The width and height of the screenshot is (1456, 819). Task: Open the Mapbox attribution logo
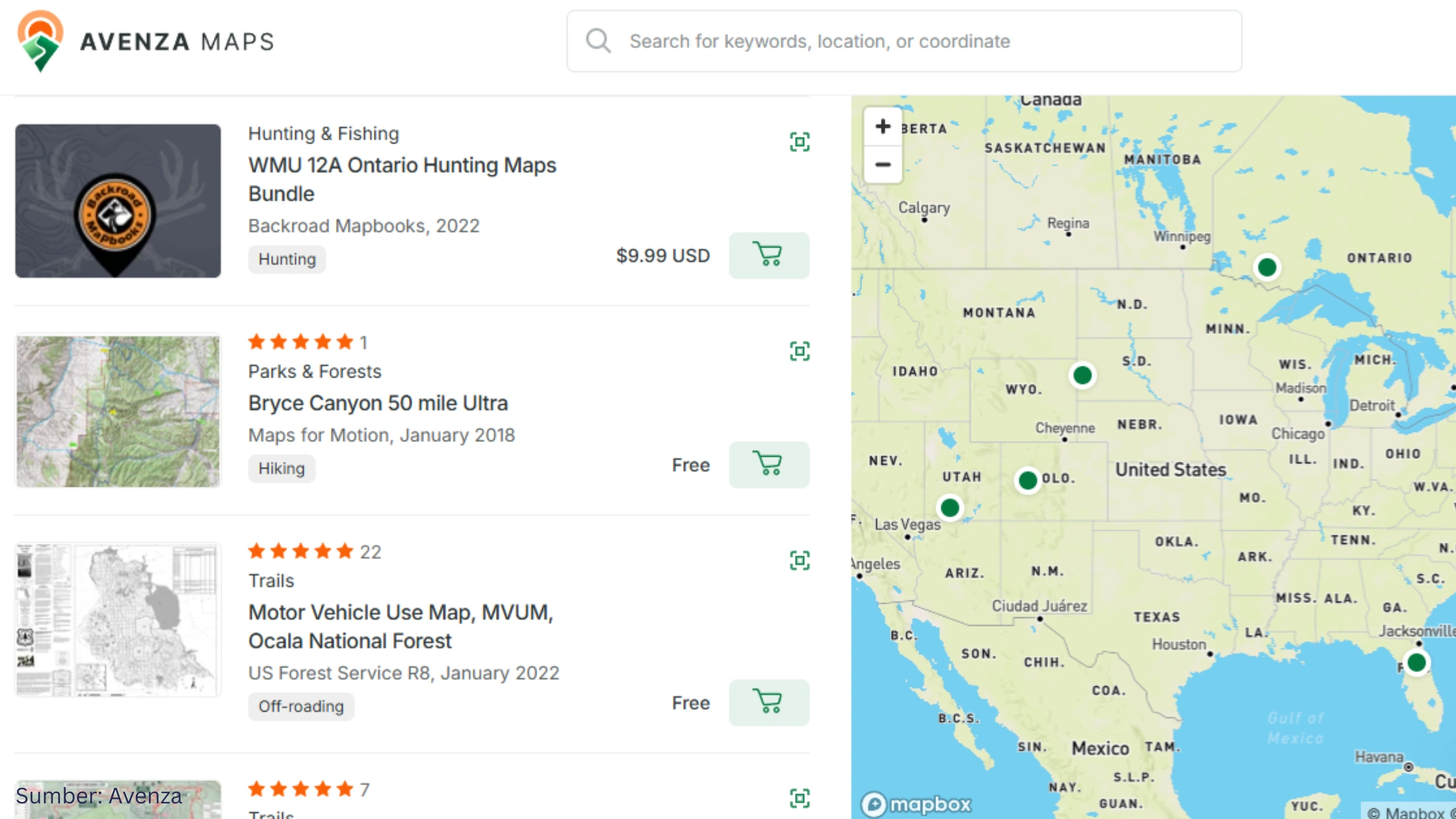click(915, 803)
